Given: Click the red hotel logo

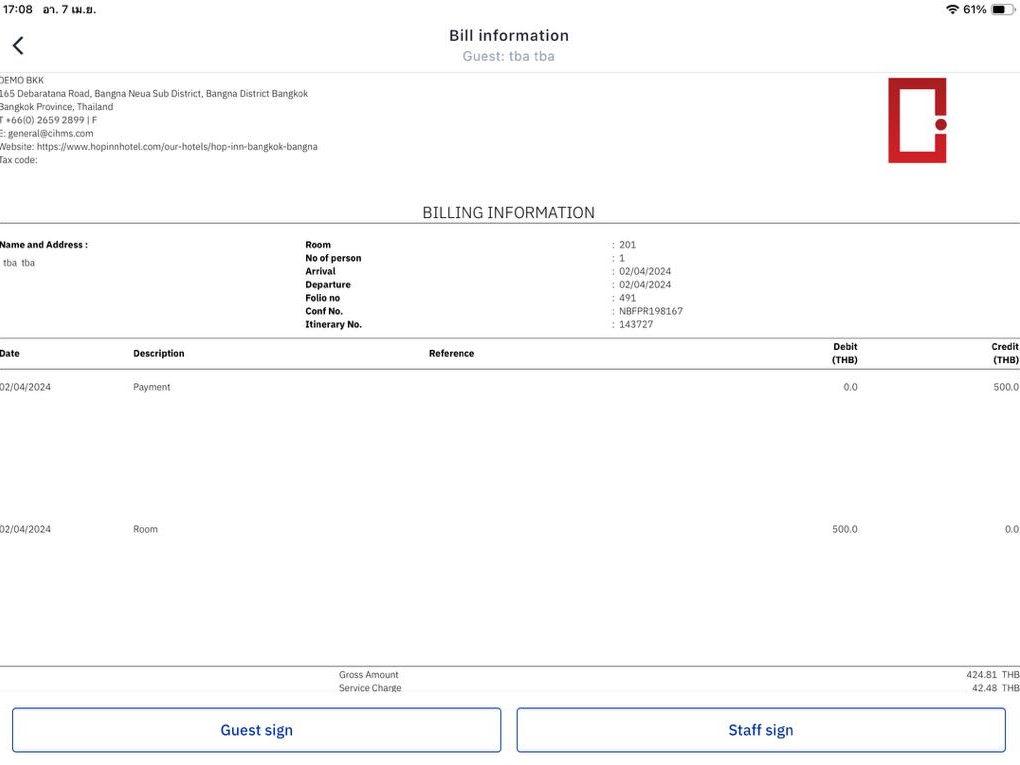Looking at the screenshot, I should (917, 120).
